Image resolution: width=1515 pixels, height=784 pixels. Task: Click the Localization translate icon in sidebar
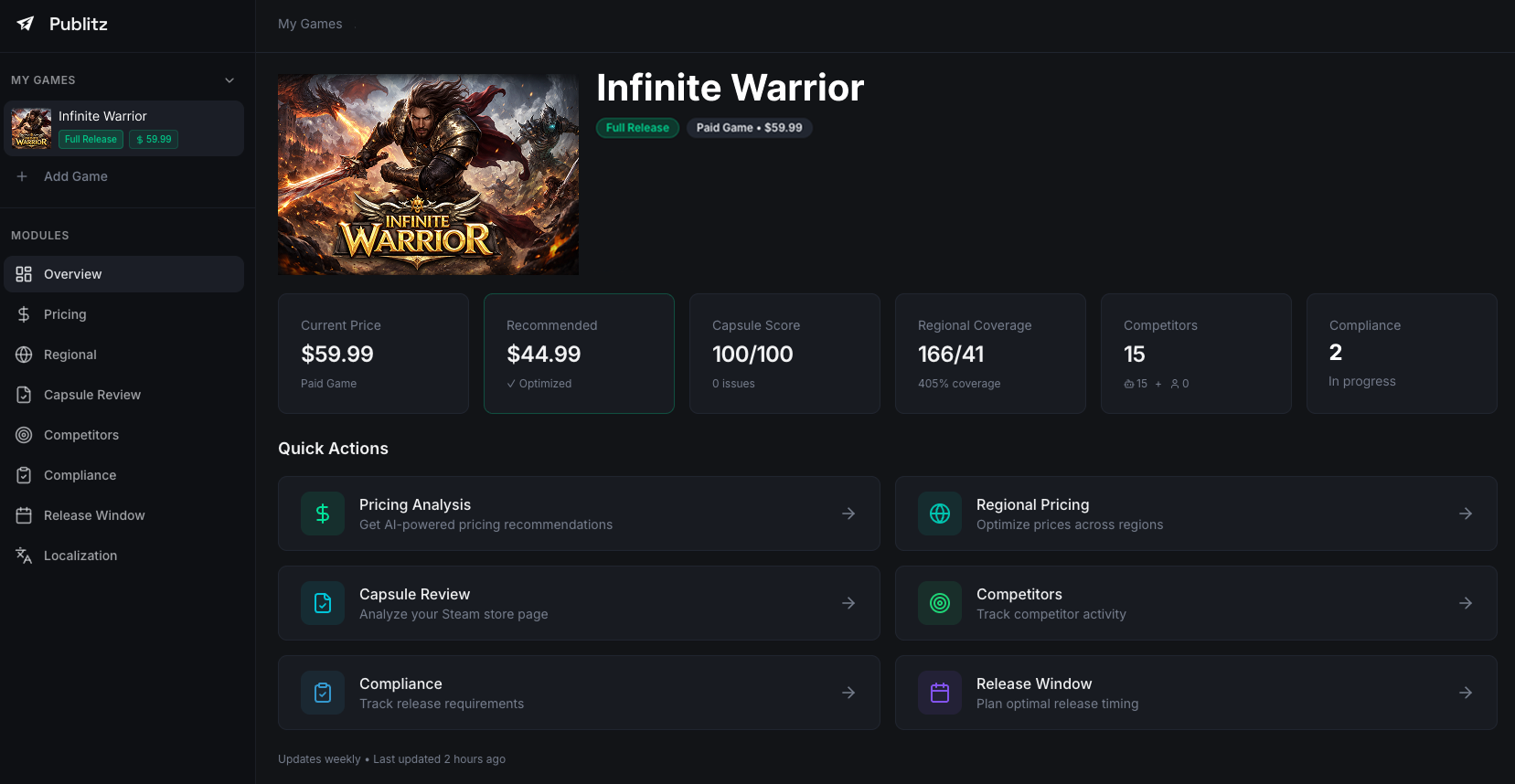click(24, 556)
